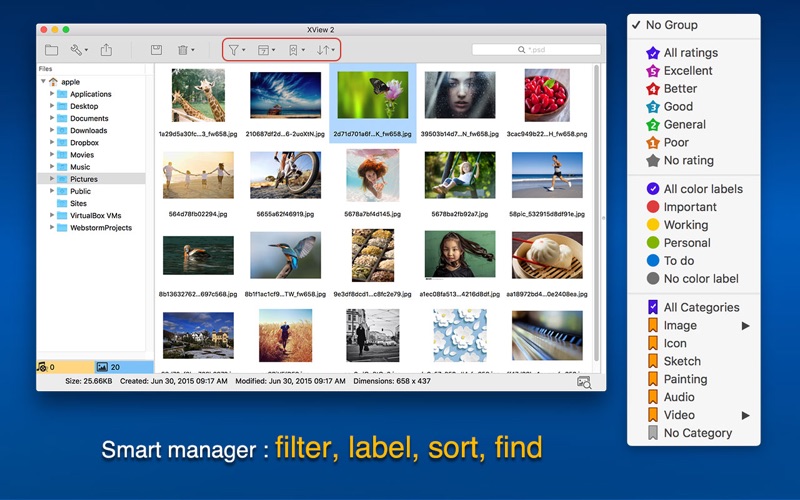
Task: Click the images count tab showing 20
Action: coord(124,367)
